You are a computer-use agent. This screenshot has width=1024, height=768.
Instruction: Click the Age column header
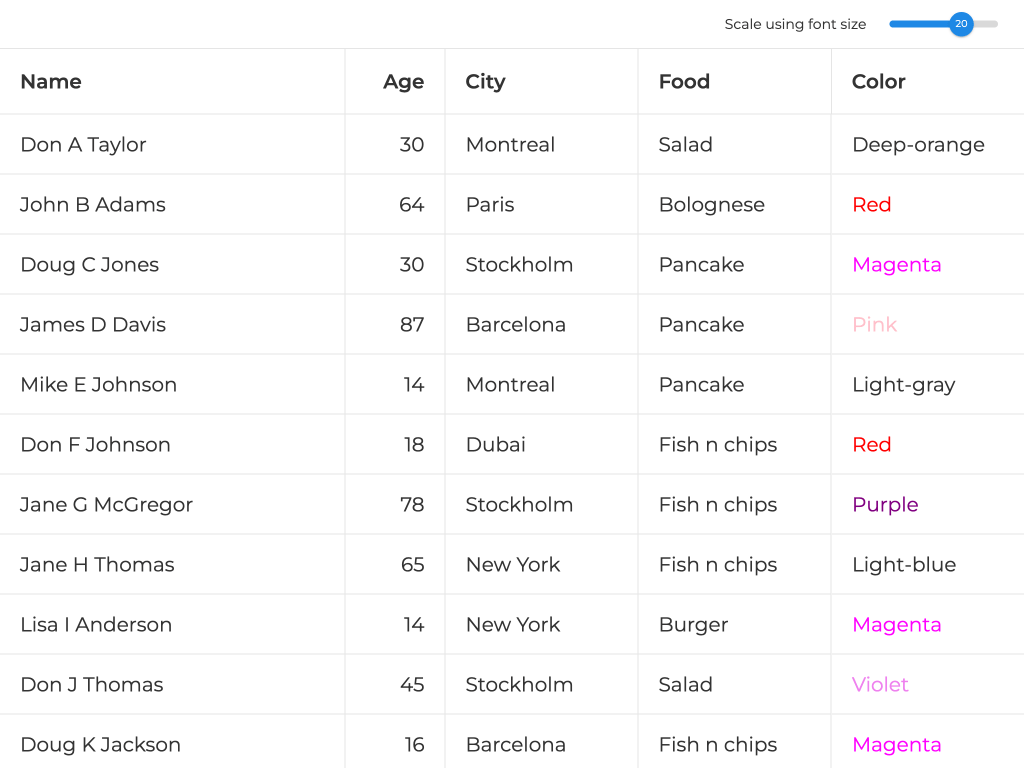coord(403,82)
